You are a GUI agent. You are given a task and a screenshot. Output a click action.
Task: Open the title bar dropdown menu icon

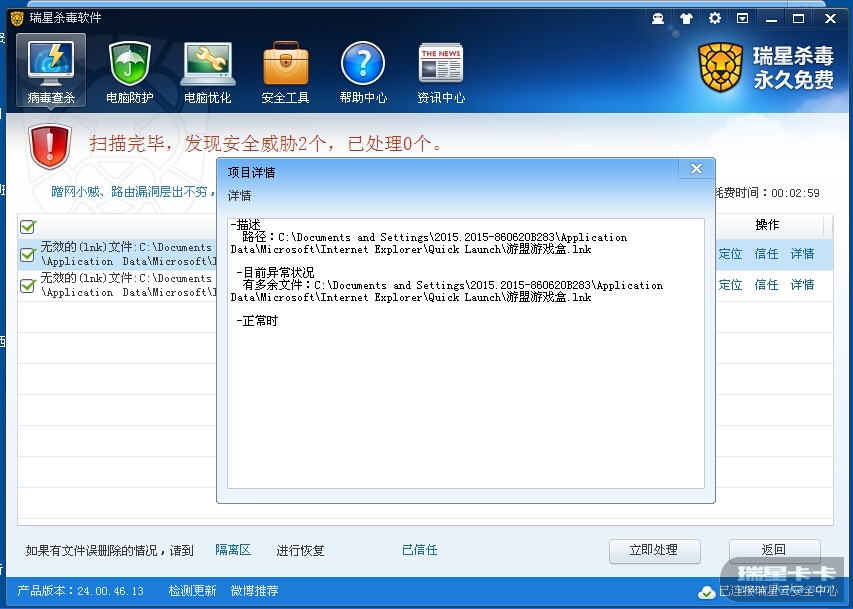[x=742, y=18]
